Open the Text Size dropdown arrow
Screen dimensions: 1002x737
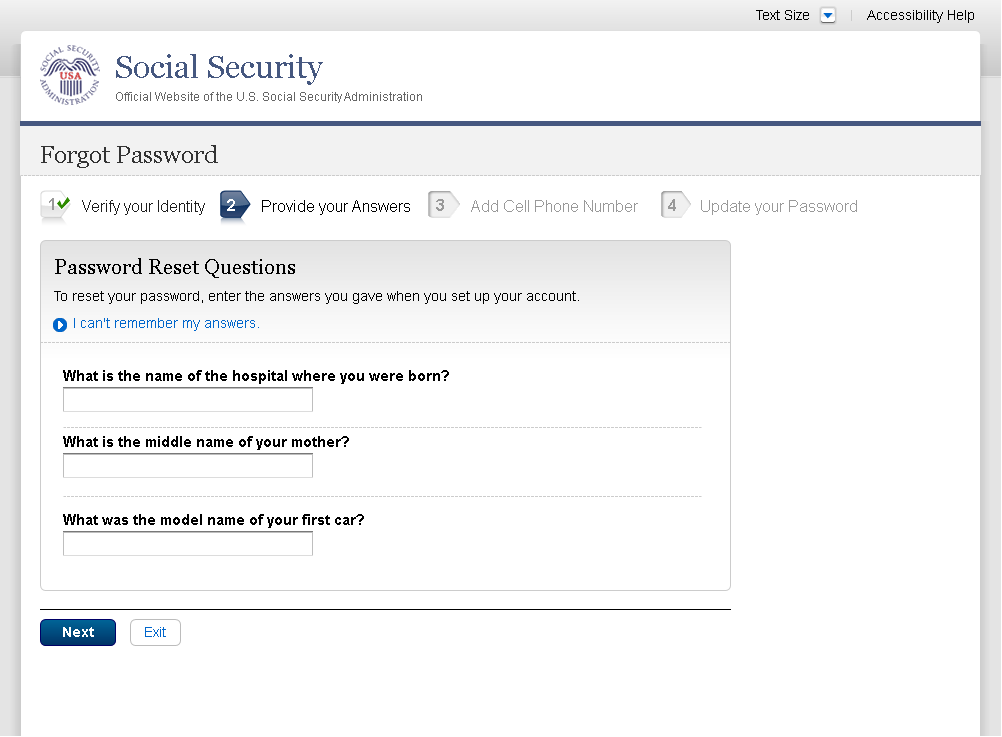(827, 15)
